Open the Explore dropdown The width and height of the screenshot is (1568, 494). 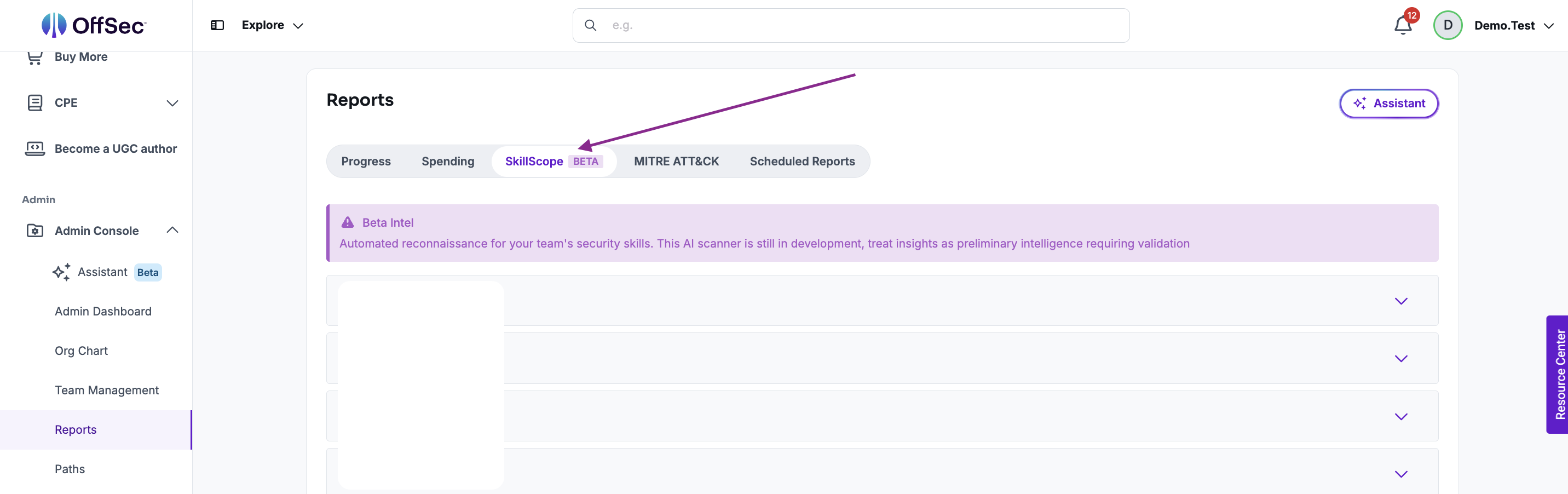(272, 25)
